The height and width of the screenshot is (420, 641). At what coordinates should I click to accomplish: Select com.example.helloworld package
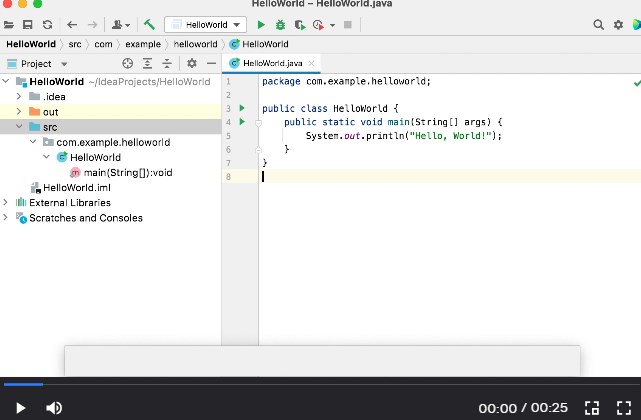click(106, 142)
